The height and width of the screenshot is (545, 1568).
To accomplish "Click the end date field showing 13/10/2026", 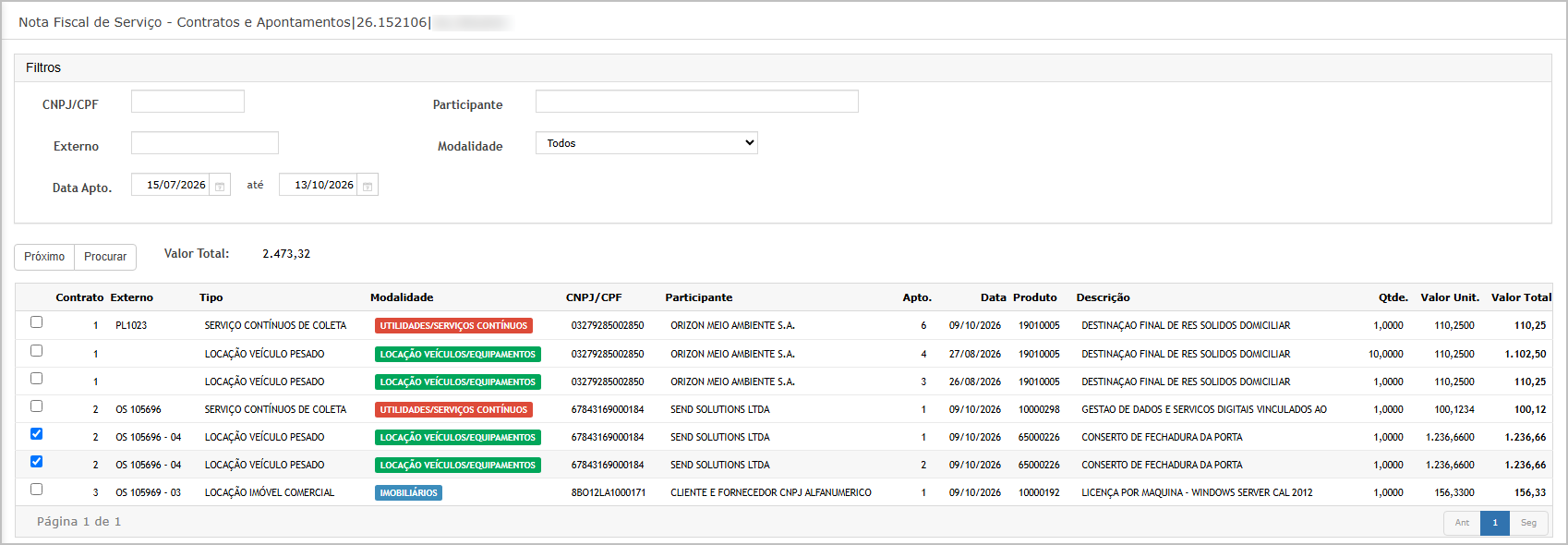I will 319,185.
